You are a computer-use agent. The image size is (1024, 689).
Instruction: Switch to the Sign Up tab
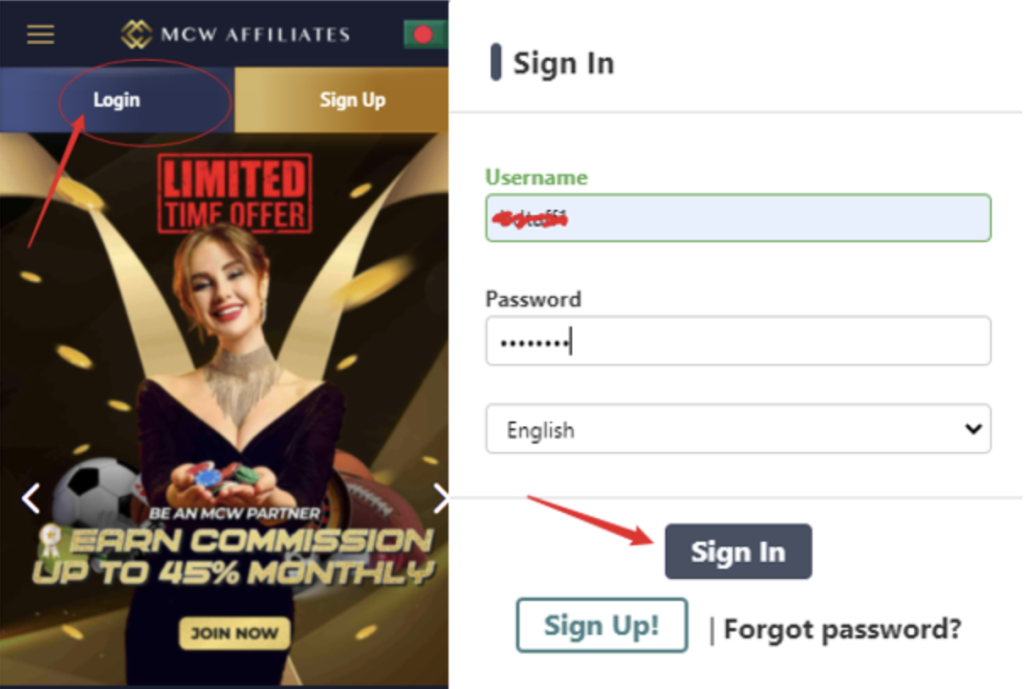pos(352,100)
